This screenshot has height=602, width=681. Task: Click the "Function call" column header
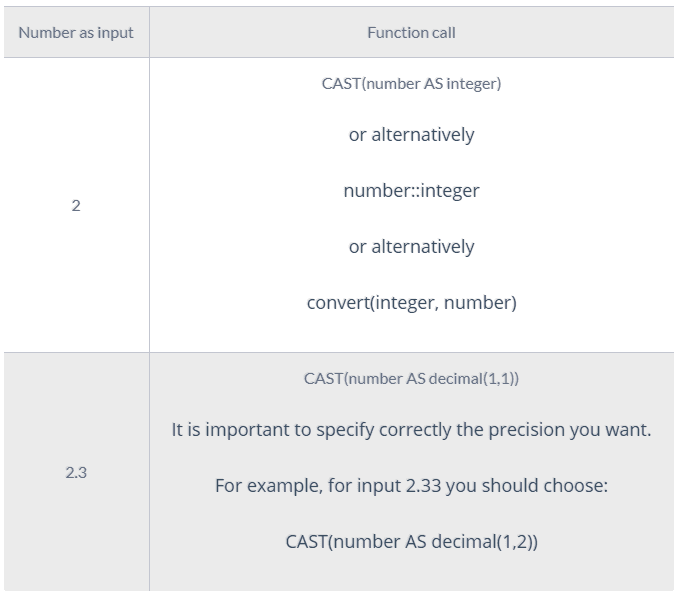pos(411,33)
